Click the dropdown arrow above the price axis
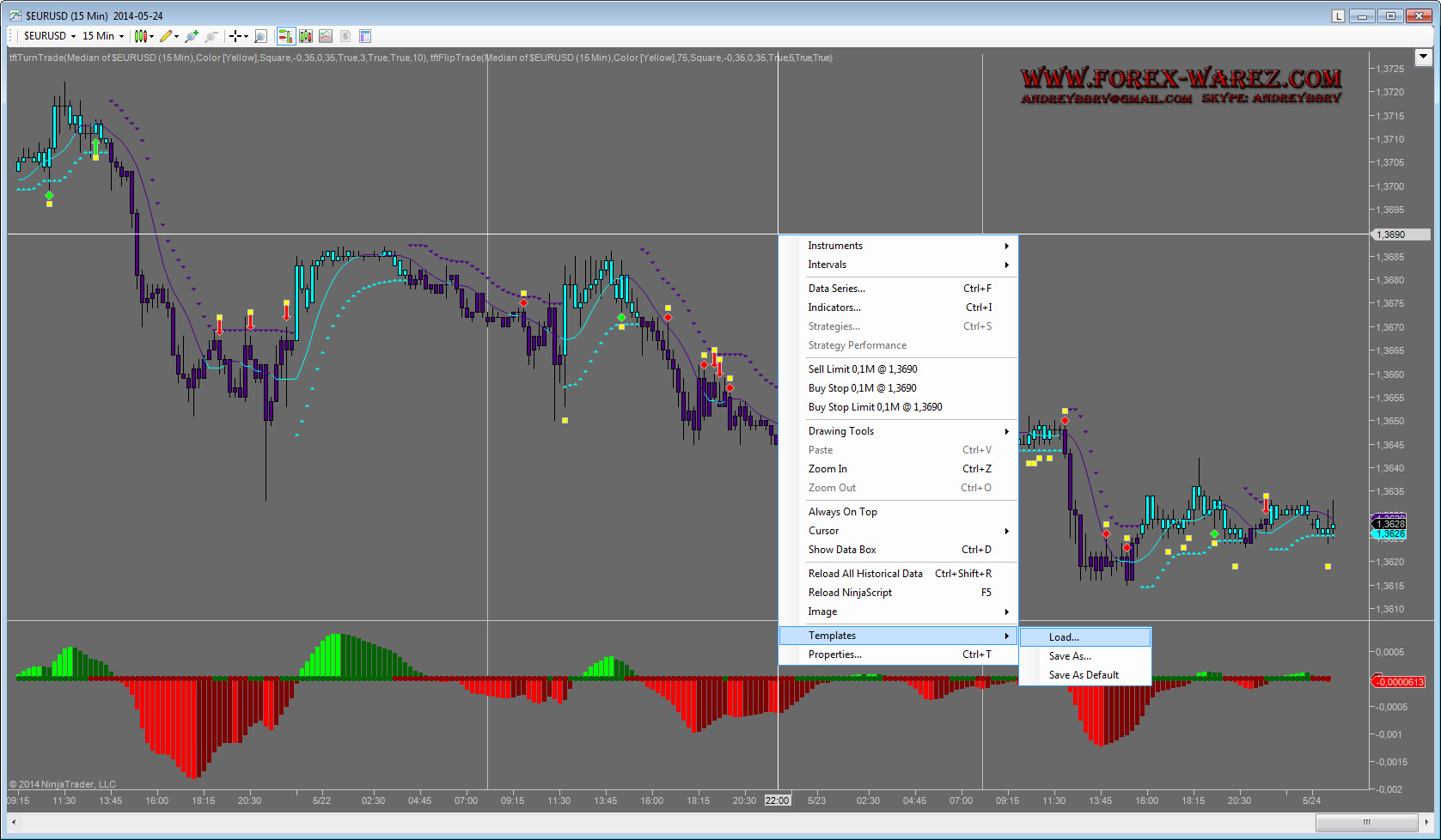Screen dimensions: 1441x840 1423,58
